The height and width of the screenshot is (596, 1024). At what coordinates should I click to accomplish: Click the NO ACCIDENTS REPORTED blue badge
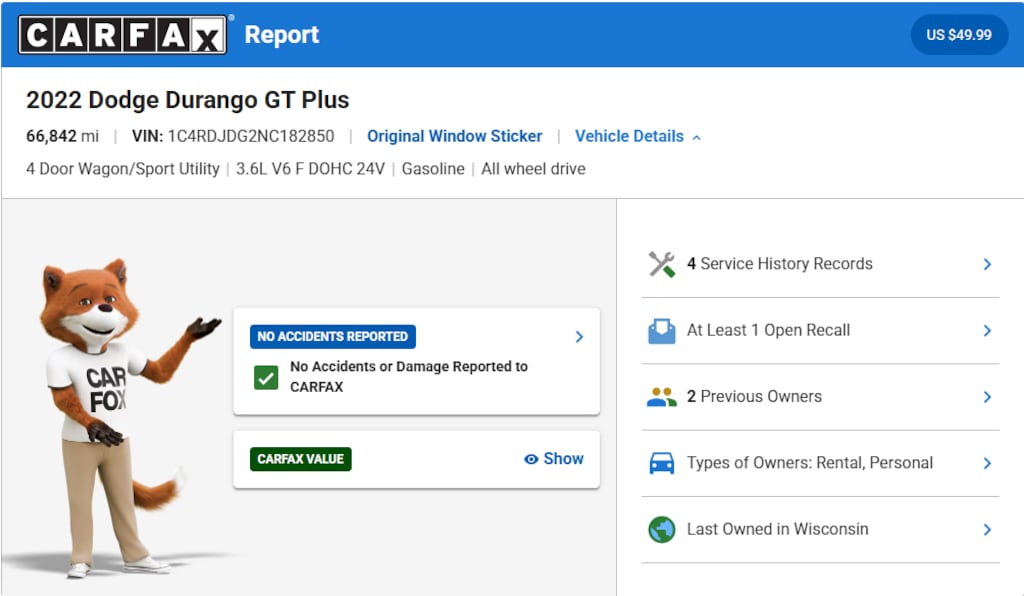[x=332, y=337]
